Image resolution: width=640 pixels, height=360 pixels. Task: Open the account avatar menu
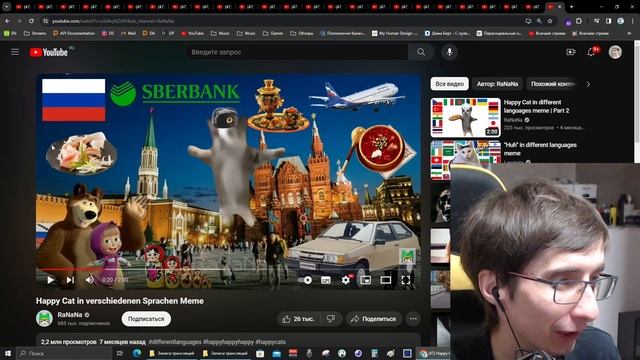(615, 52)
